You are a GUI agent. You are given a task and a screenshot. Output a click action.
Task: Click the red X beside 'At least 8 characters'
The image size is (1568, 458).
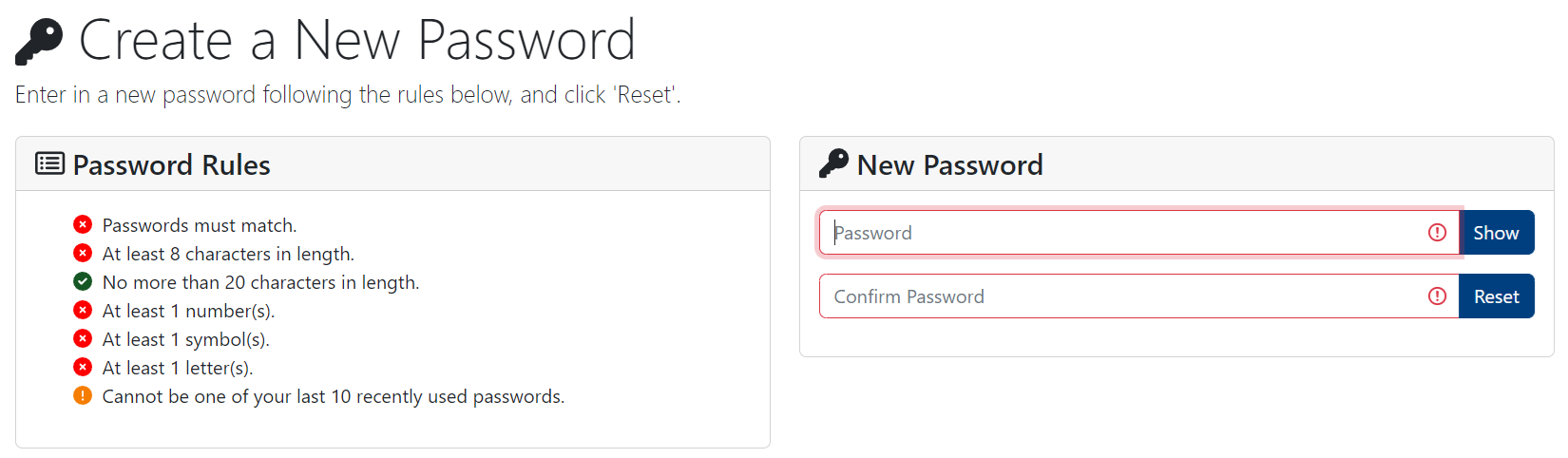[83, 253]
